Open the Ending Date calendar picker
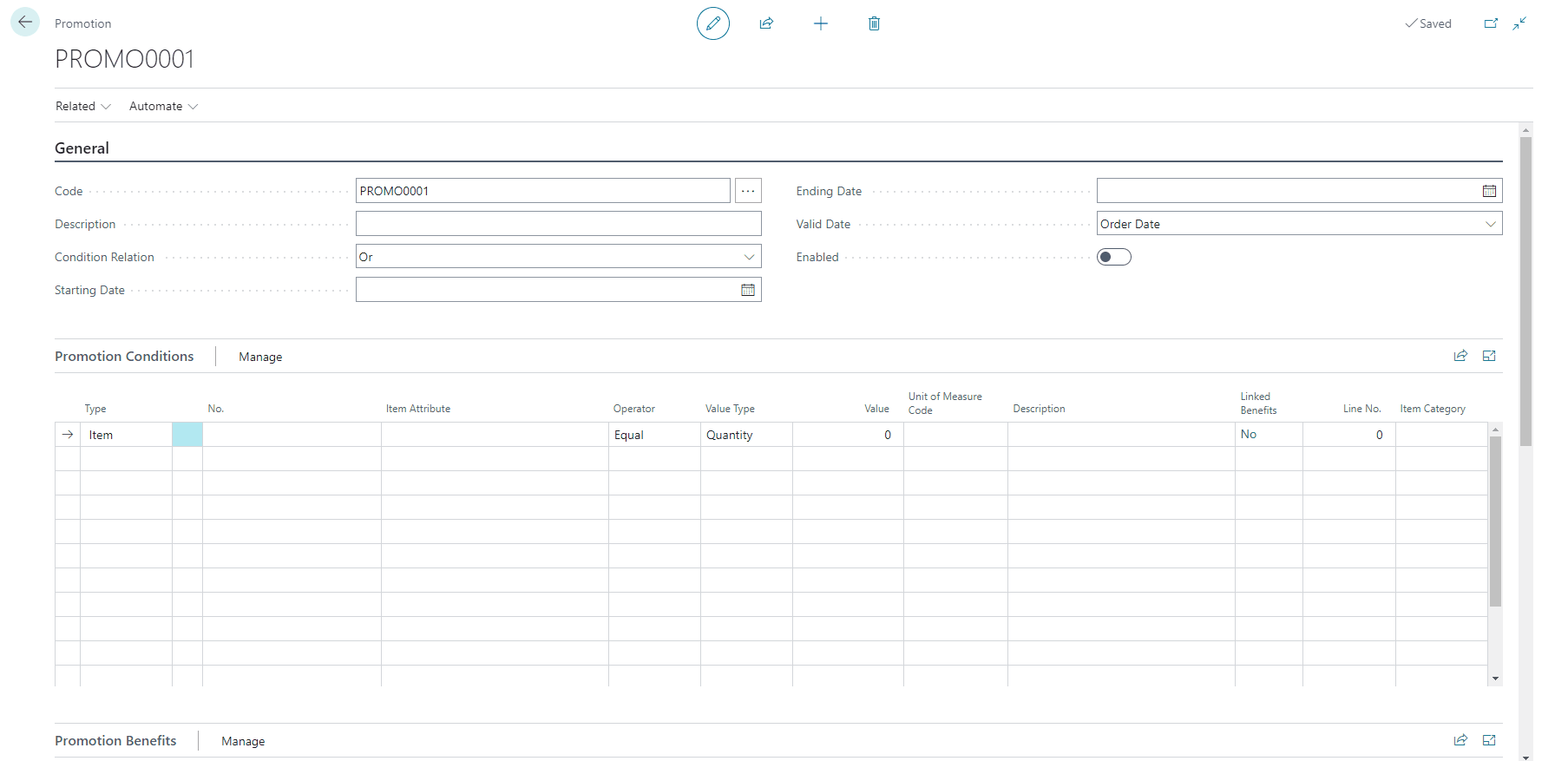The width and height of the screenshot is (1568, 761). pos(1489,191)
